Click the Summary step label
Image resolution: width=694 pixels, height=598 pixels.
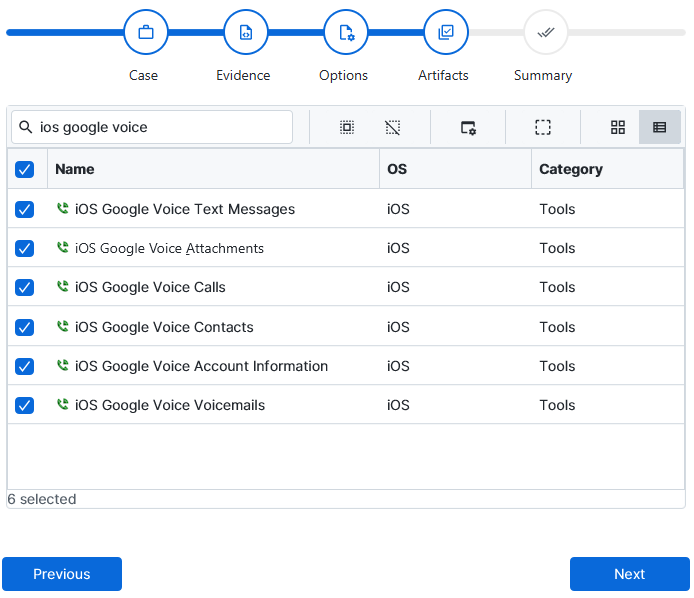543,76
